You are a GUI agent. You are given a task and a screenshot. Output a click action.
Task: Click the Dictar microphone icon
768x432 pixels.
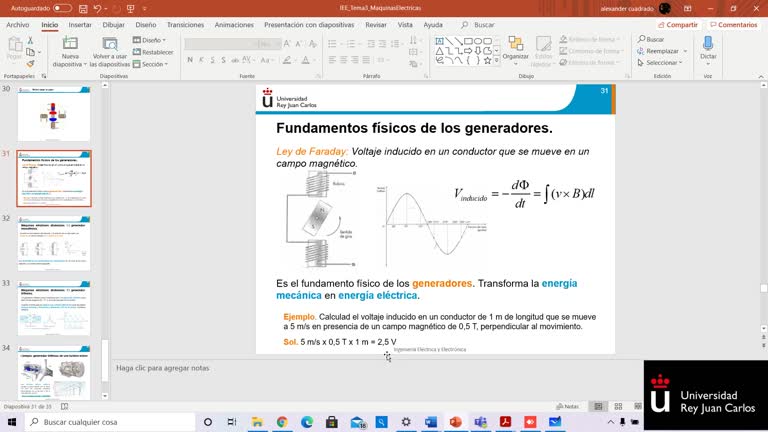tap(708, 44)
